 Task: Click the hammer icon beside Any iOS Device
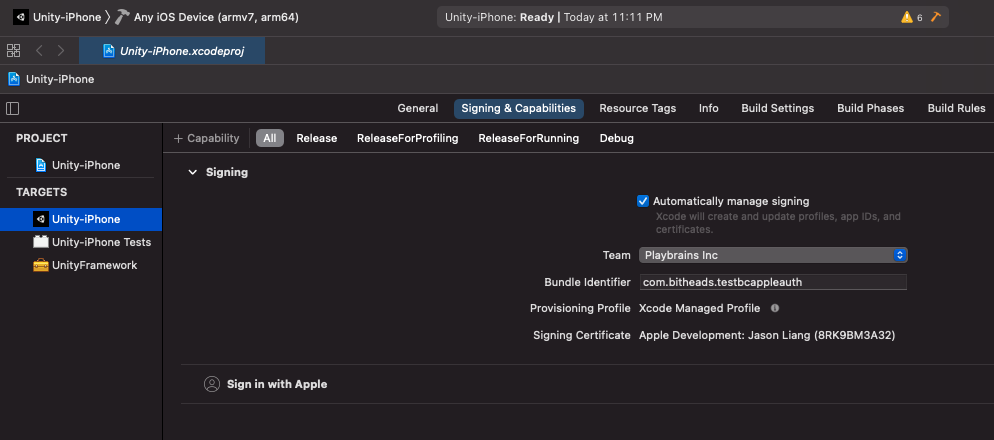click(x=122, y=17)
